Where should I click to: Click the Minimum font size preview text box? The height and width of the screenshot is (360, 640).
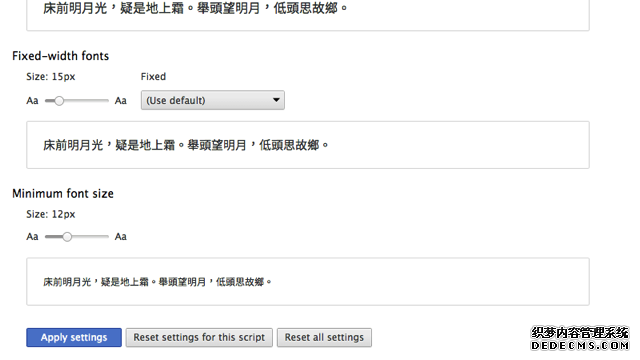pos(308,282)
